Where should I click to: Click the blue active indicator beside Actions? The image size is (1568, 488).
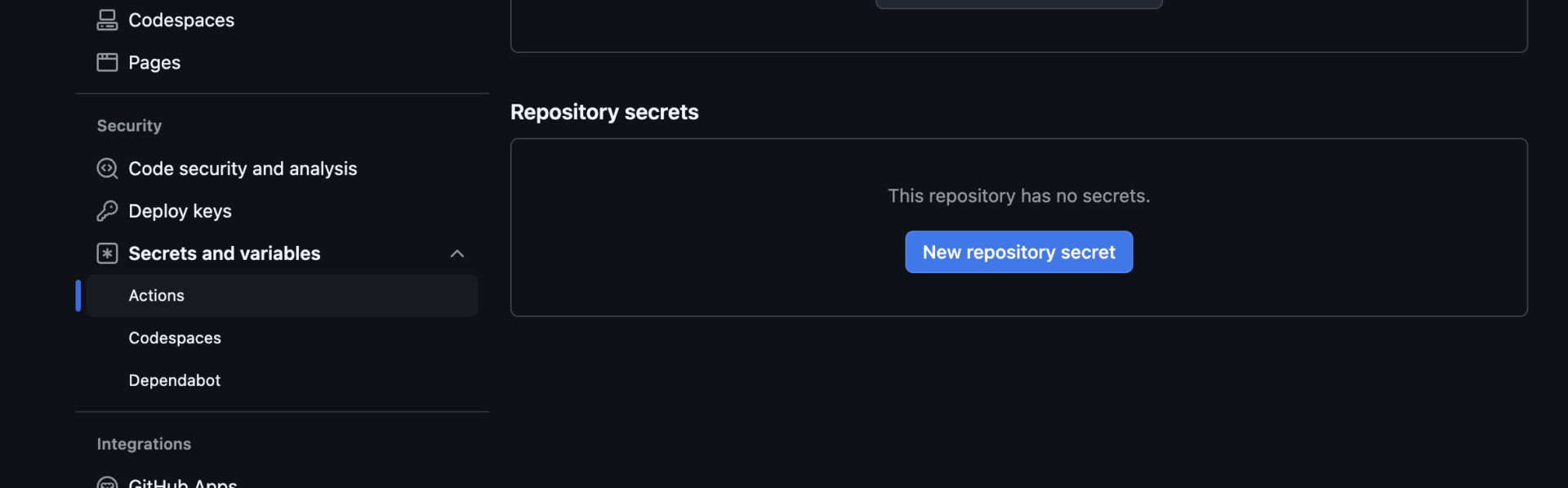point(77,295)
